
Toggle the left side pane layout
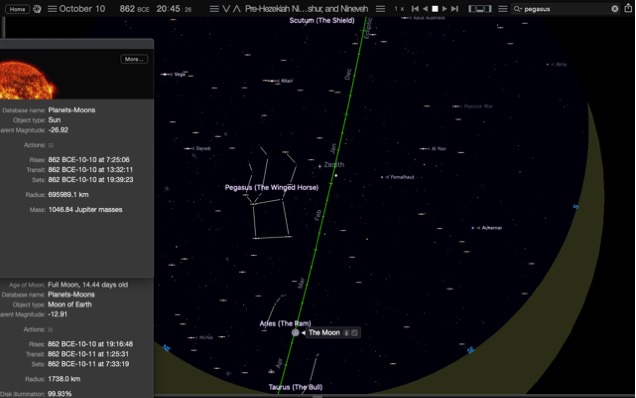click(472, 9)
